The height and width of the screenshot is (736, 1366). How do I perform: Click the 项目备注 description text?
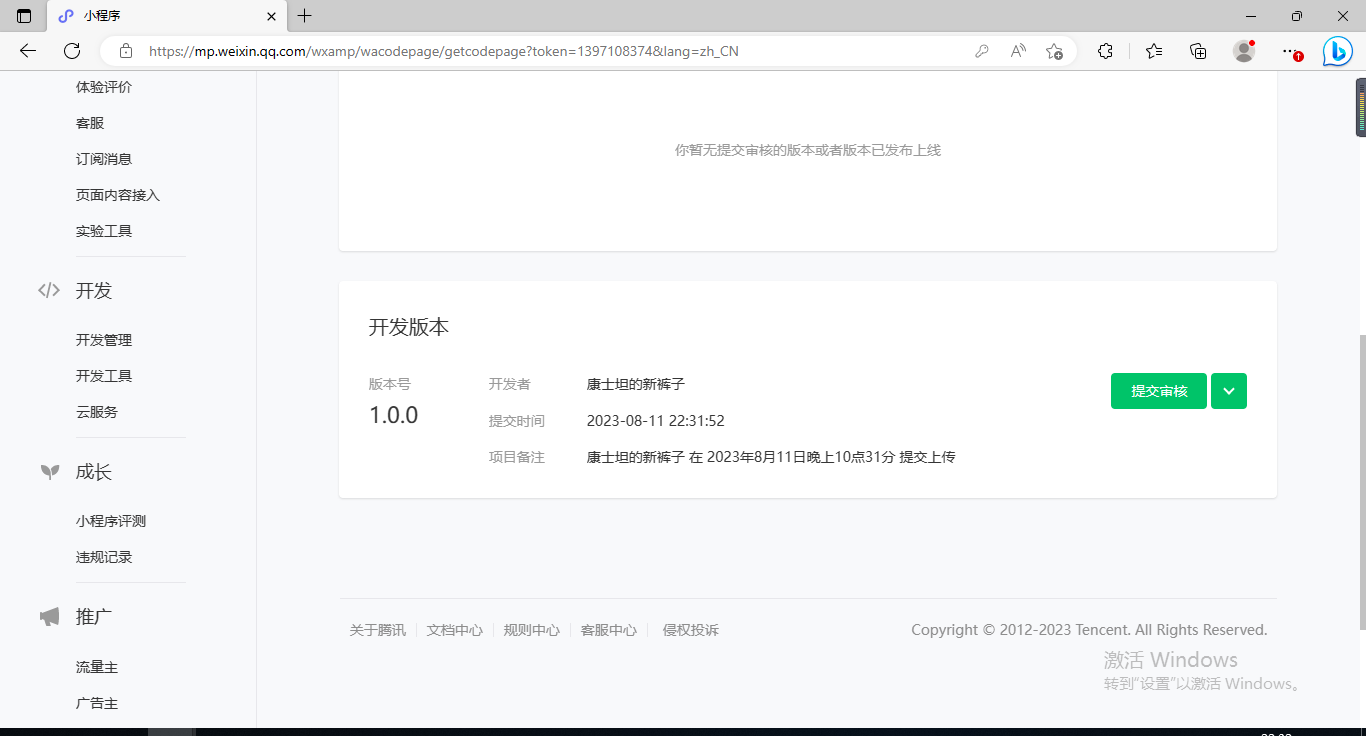point(771,457)
